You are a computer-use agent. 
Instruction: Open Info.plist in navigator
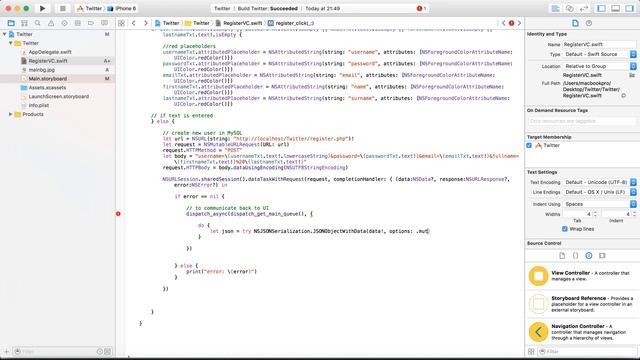39,105
